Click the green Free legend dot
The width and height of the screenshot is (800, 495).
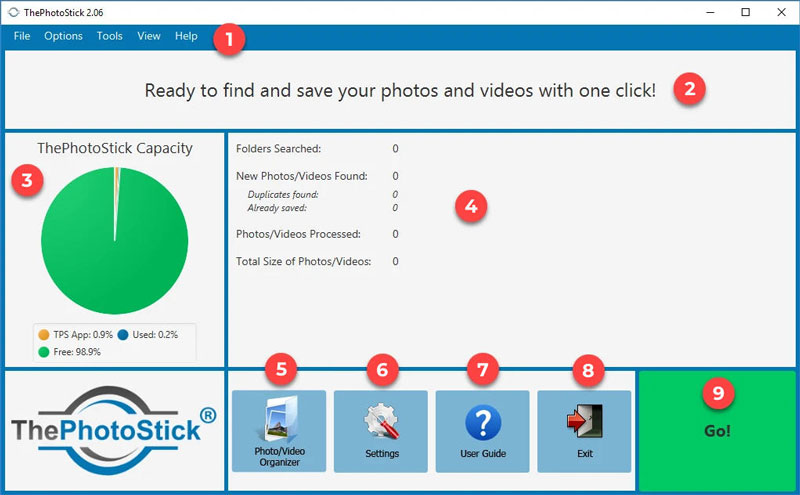coord(44,352)
